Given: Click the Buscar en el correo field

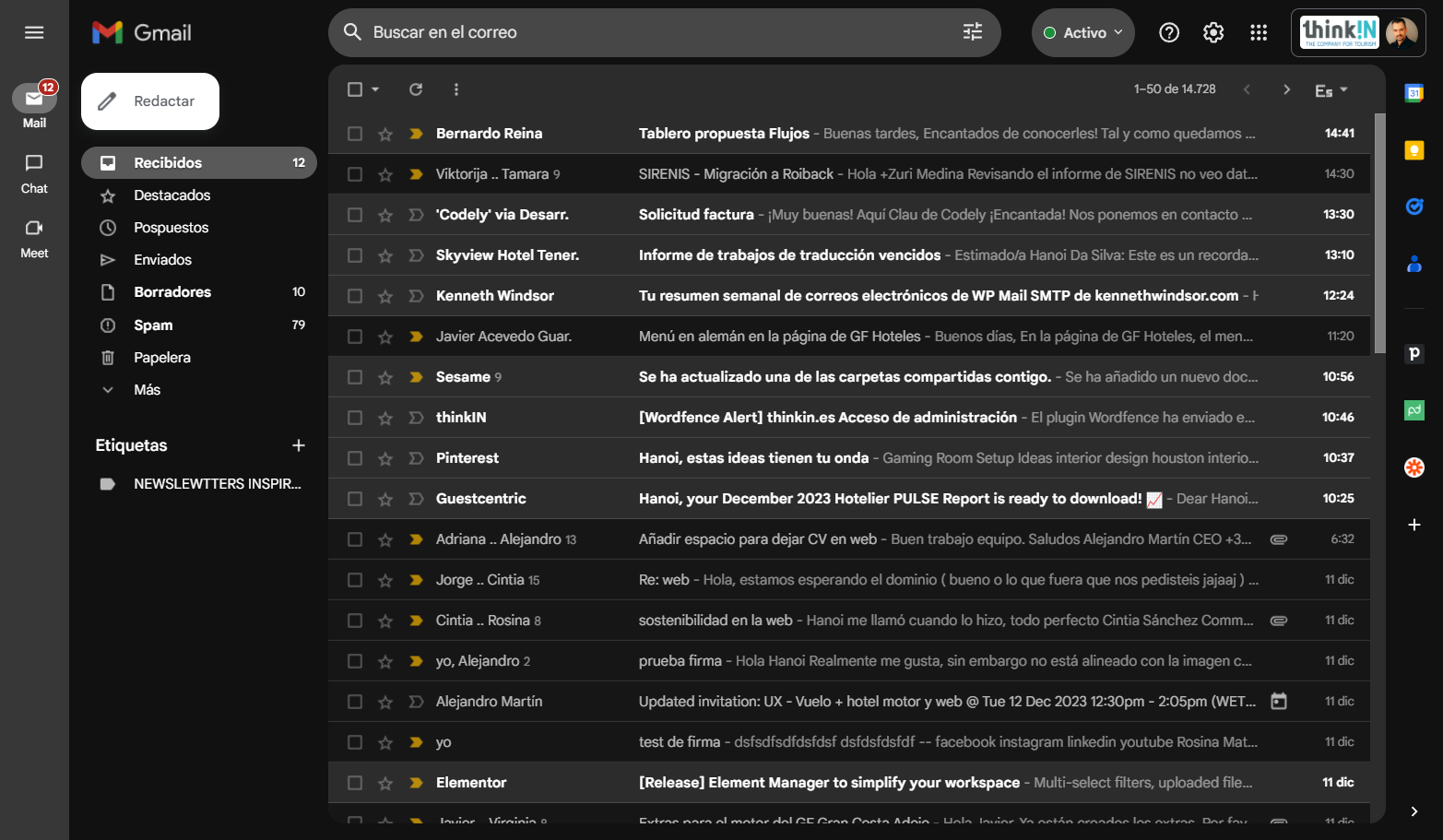Looking at the screenshot, I should (x=664, y=32).
